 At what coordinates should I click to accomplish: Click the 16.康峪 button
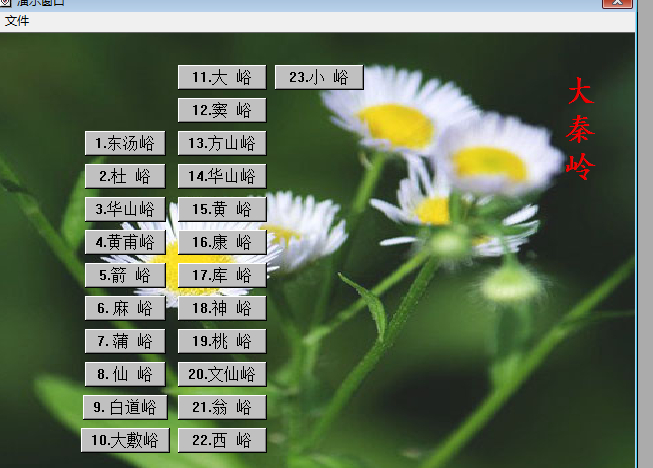(222, 242)
